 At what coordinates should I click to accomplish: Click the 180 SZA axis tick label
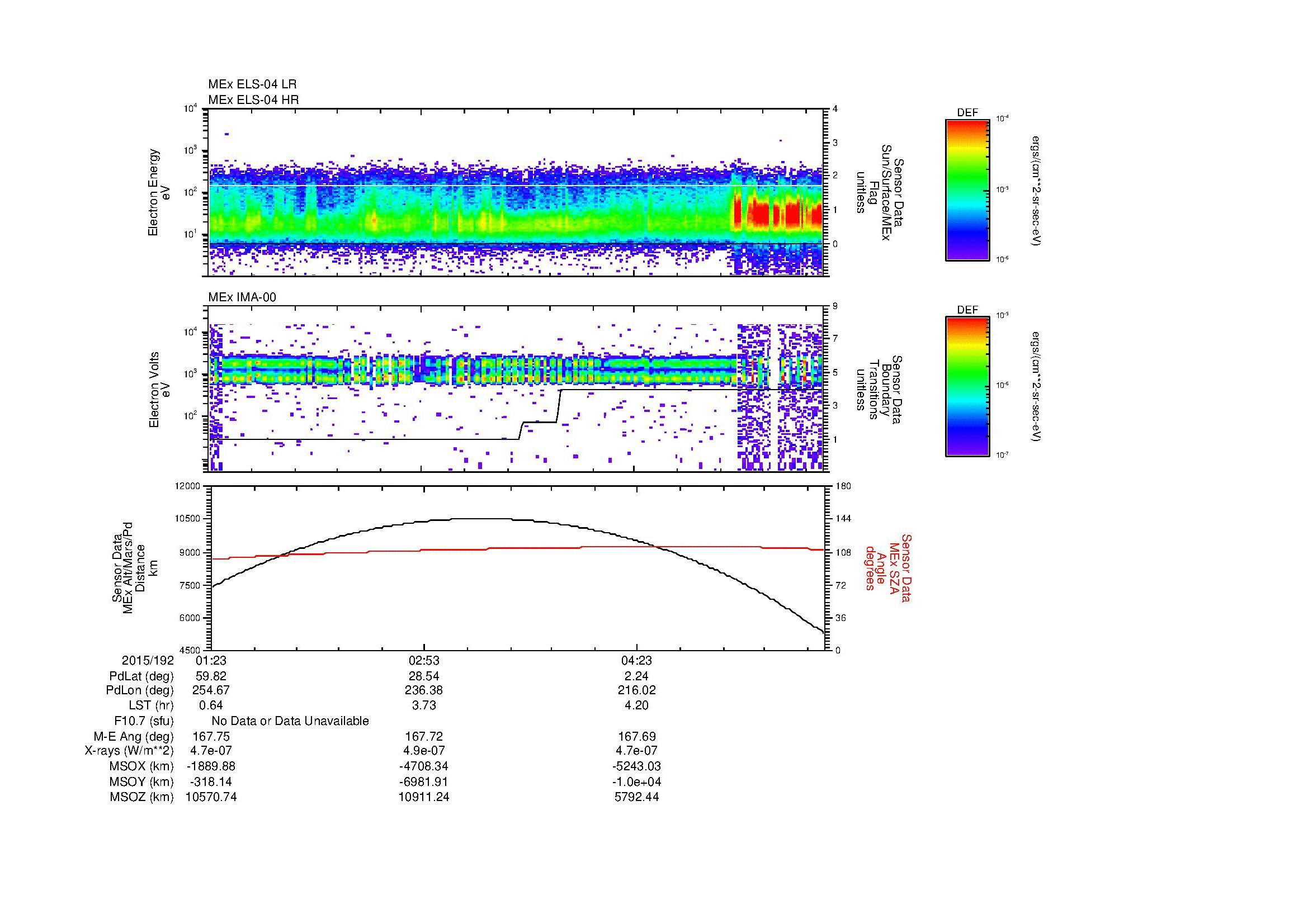(x=843, y=486)
